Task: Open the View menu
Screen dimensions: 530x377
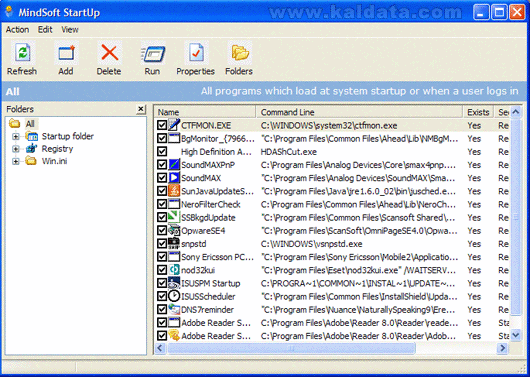Action: (x=70, y=30)
